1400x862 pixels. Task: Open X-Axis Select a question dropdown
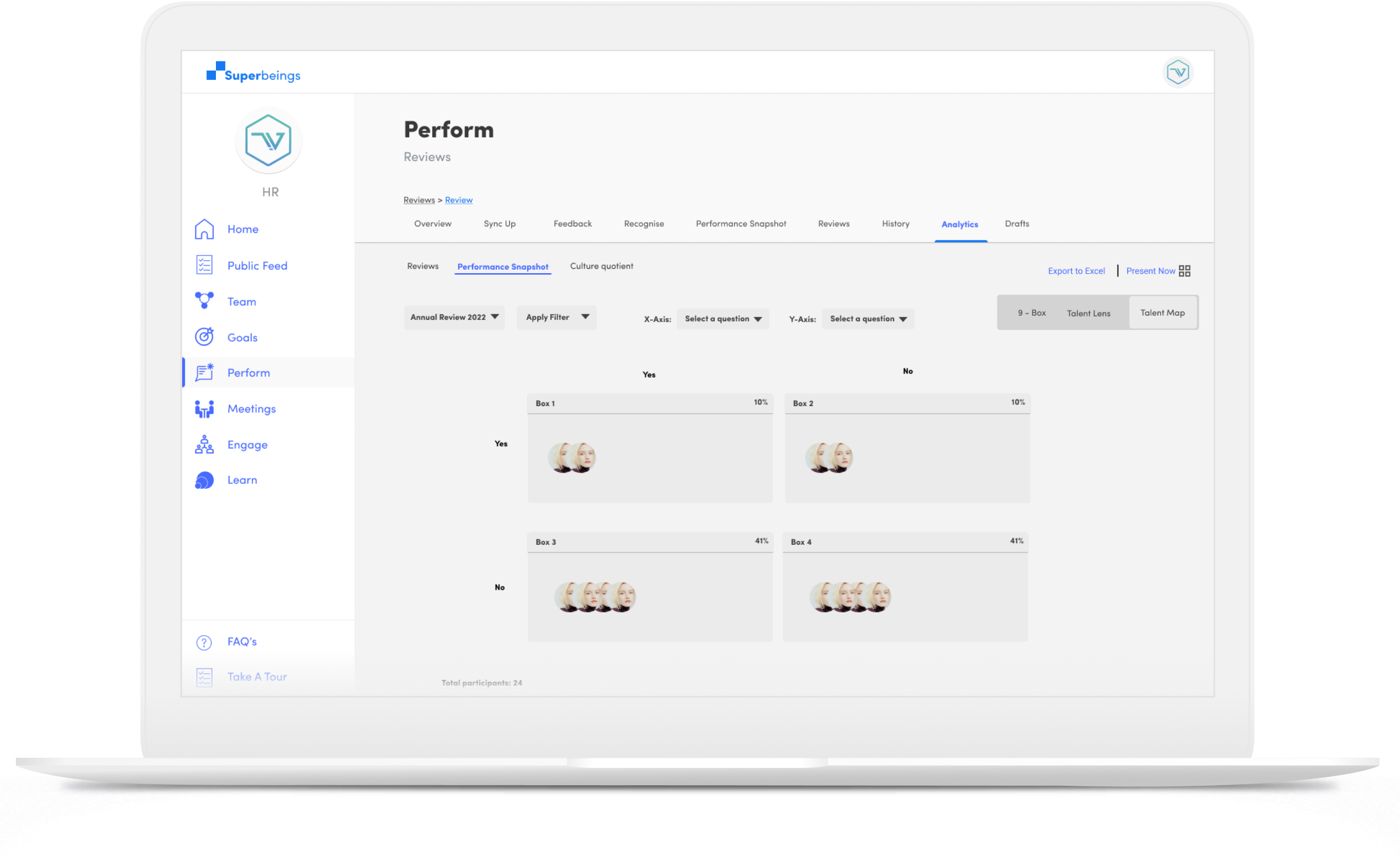(x=723, y=319)
